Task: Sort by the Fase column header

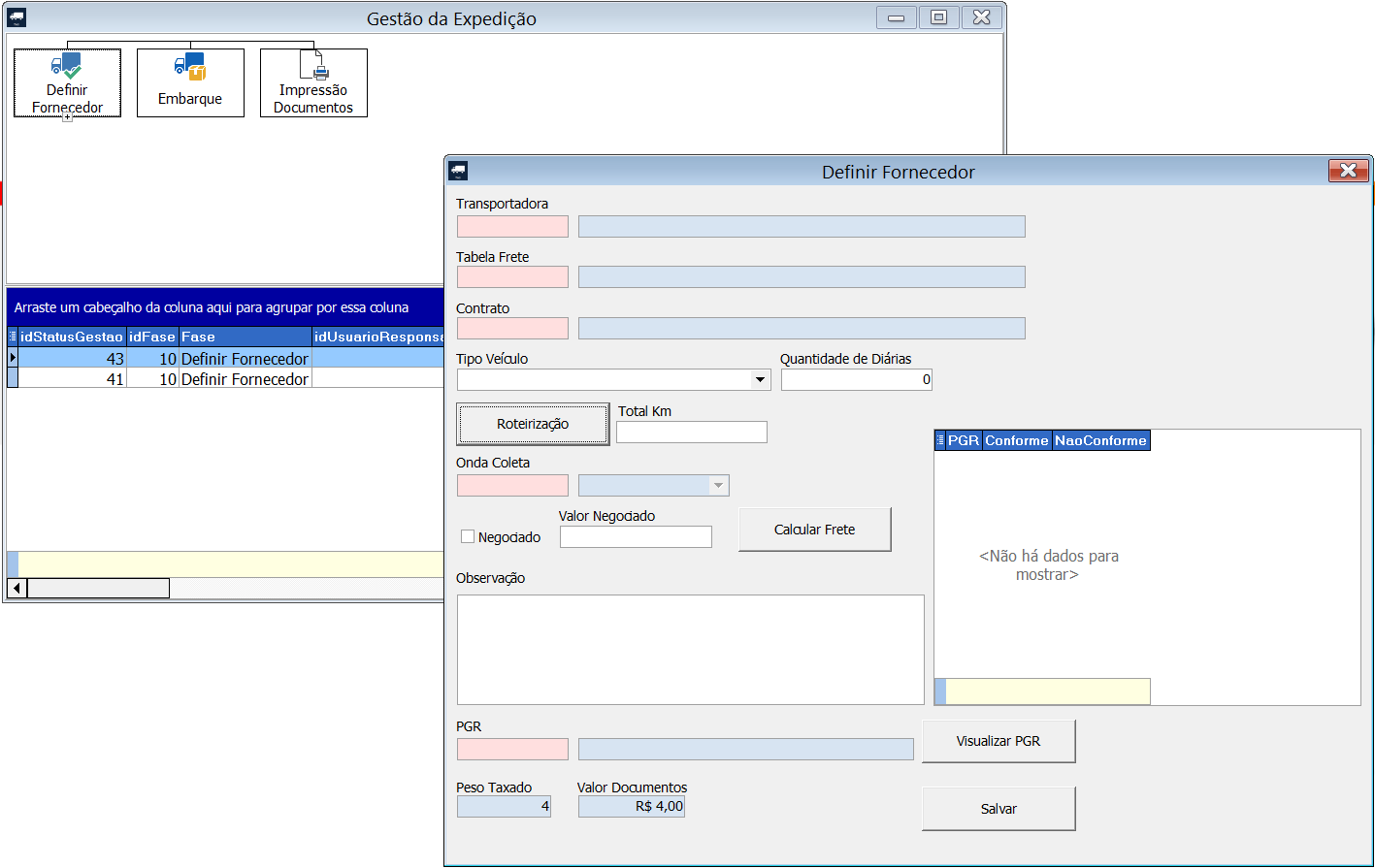Action: point(246,337)
